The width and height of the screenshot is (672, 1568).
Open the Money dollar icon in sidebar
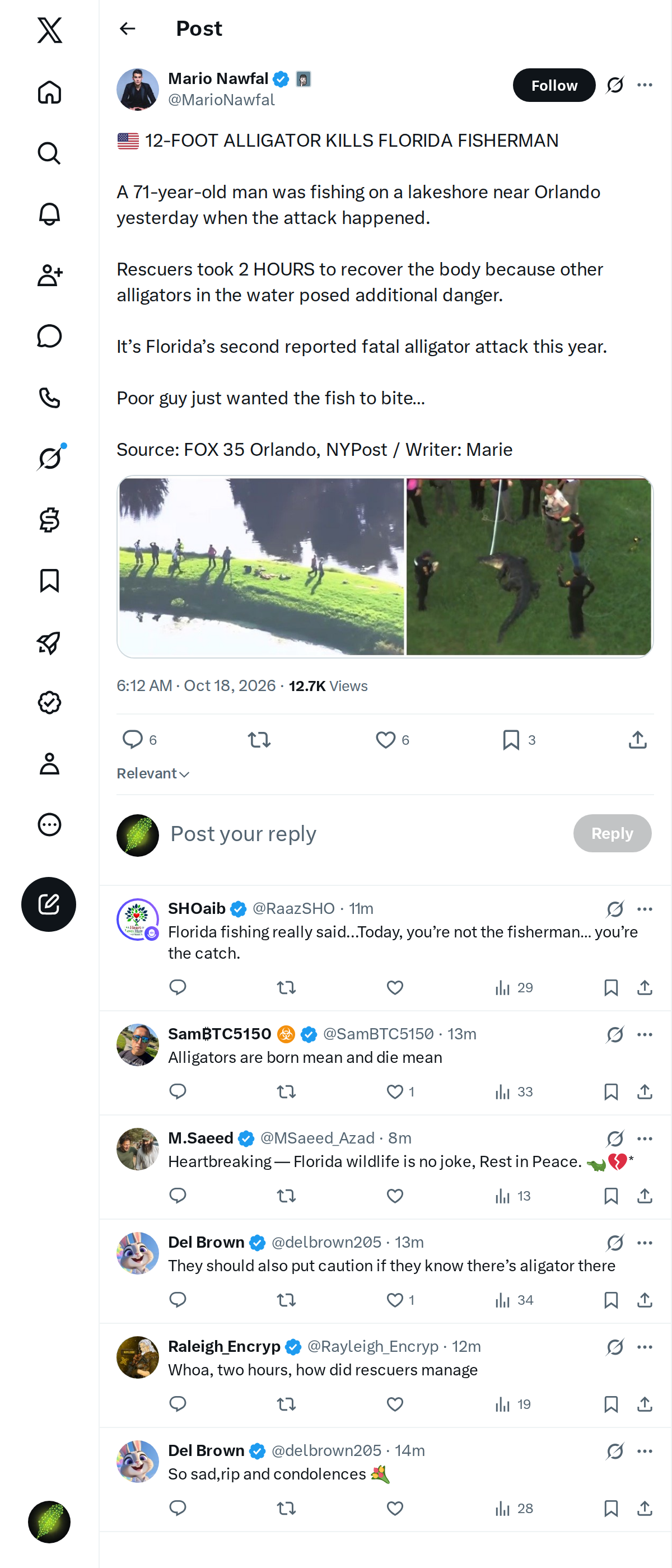(49, 520)
